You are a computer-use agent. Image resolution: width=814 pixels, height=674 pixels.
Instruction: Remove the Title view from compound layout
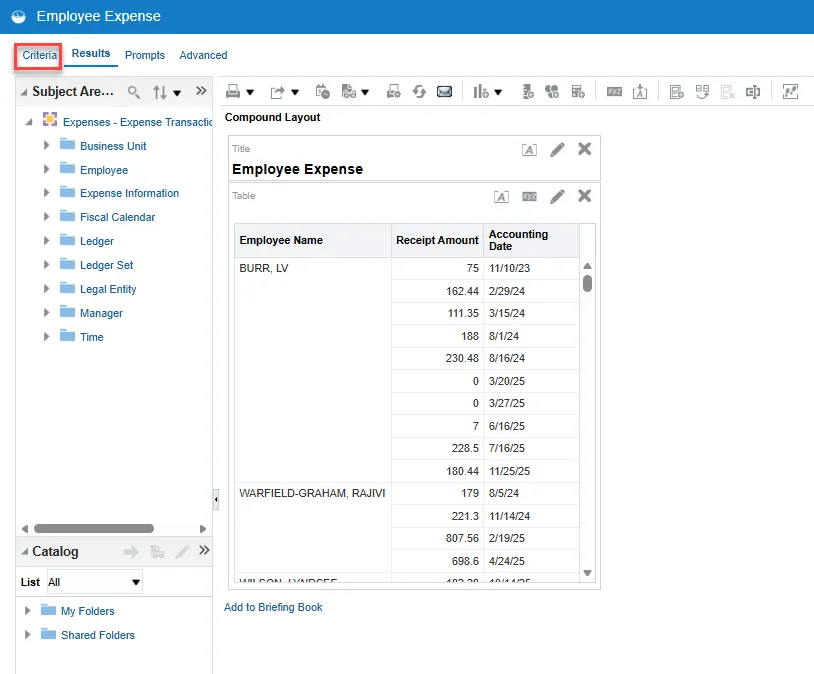[585, 149]
